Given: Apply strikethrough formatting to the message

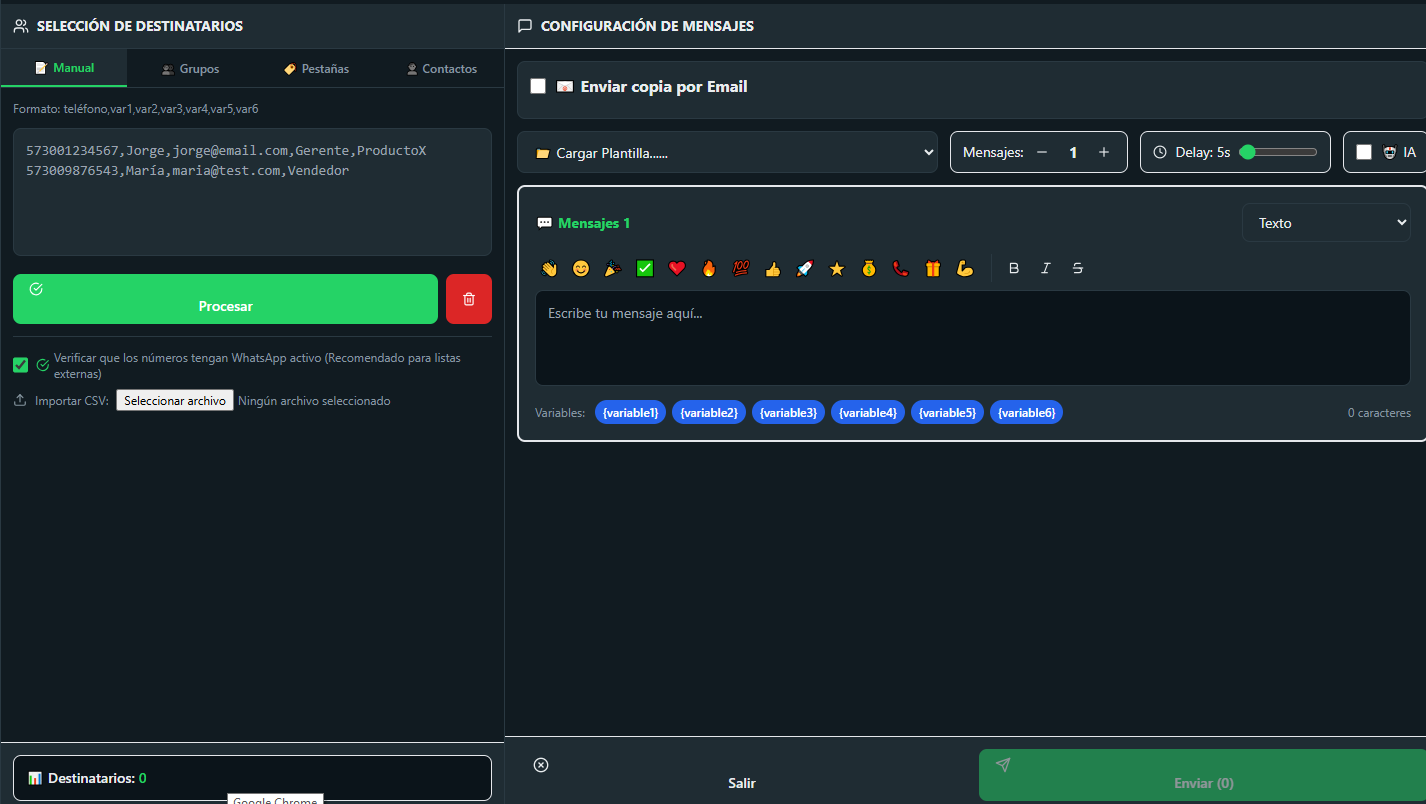Looking at the screenshot, I should 1077,268.
